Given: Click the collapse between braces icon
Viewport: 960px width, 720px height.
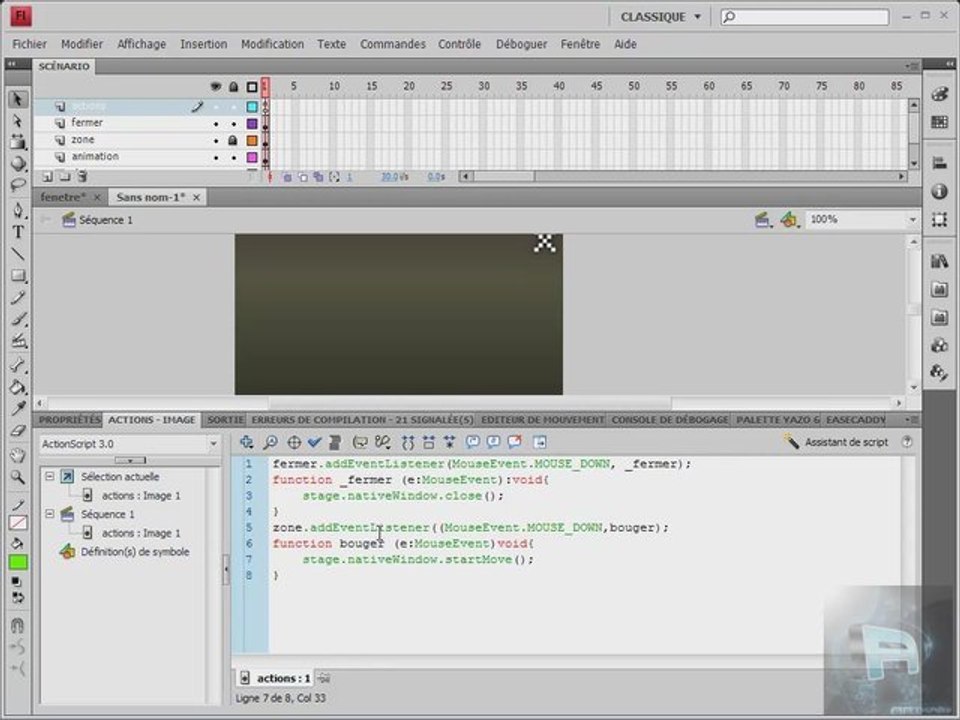Looking at the screenshot, I should 408,442.
